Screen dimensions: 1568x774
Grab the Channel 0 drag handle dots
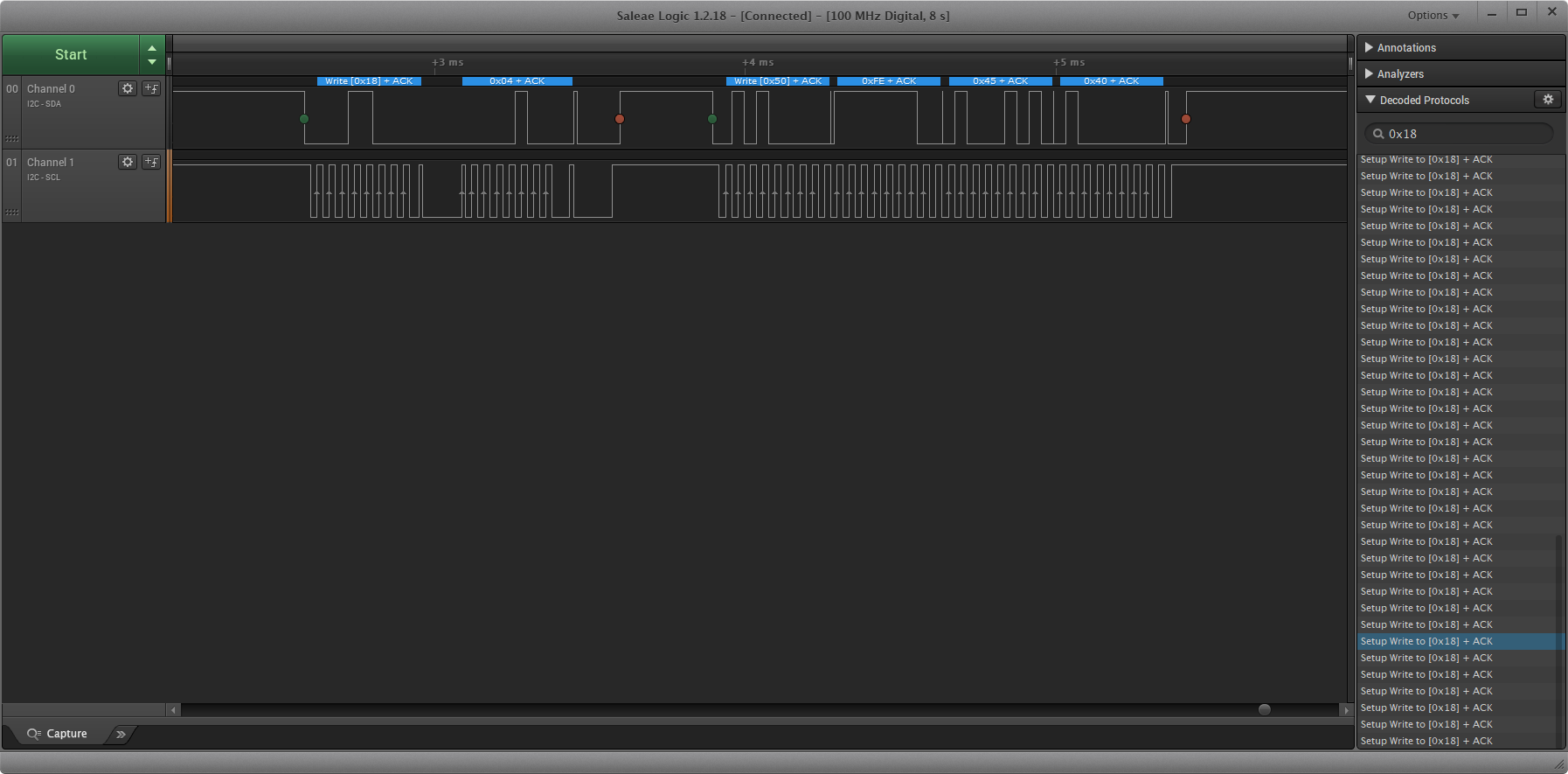click(12, 139)
